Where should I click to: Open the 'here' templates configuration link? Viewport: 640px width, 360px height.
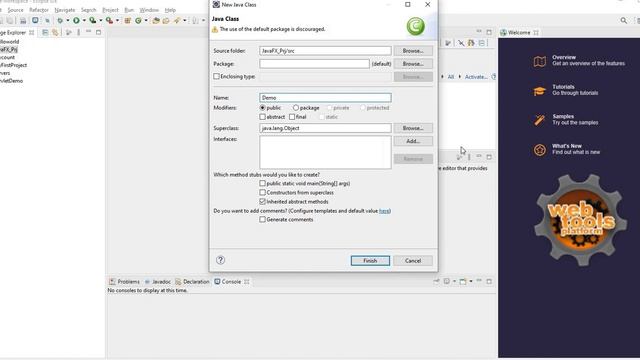(x=384, y=211)
